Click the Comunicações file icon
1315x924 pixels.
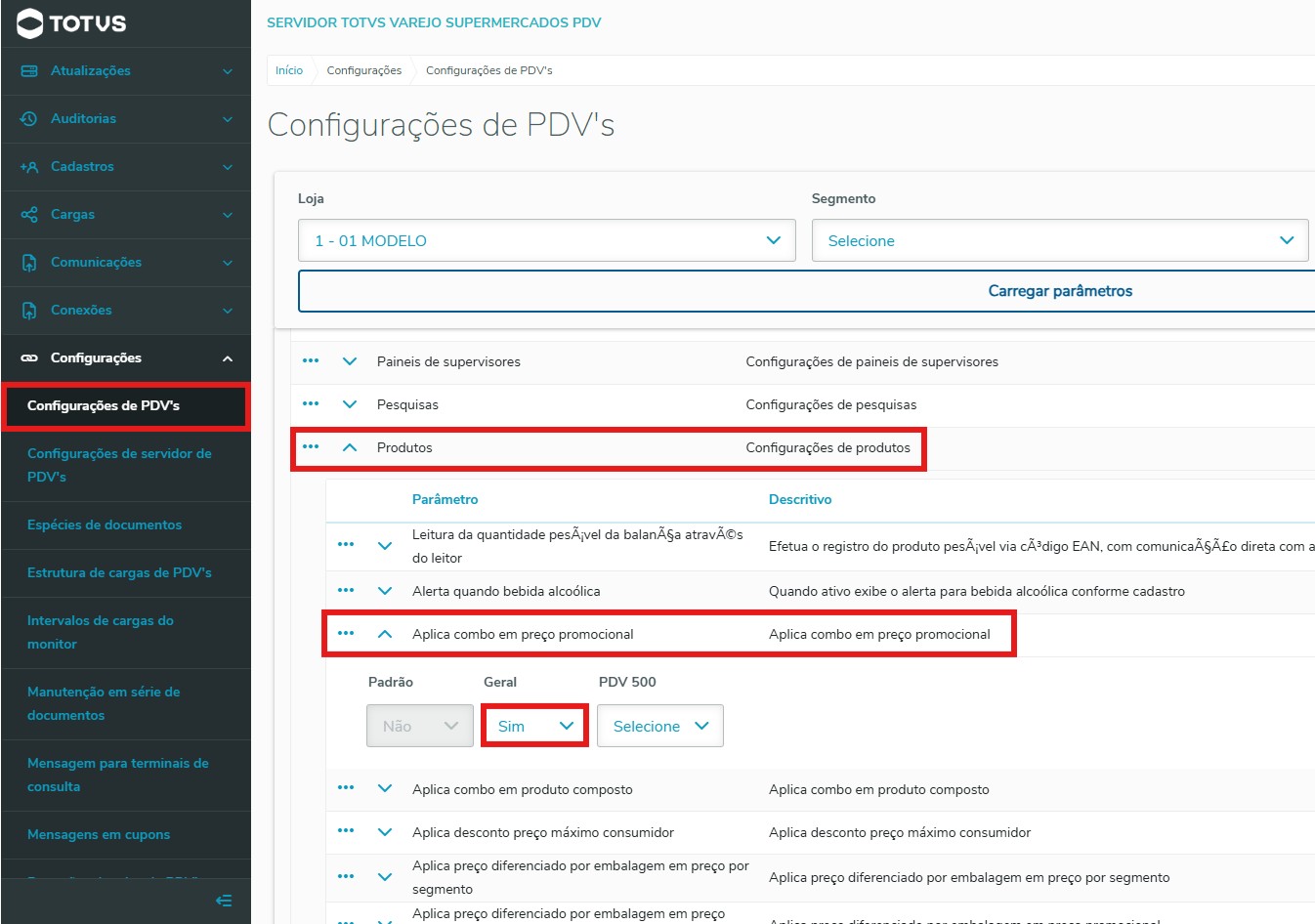(29, 263)
